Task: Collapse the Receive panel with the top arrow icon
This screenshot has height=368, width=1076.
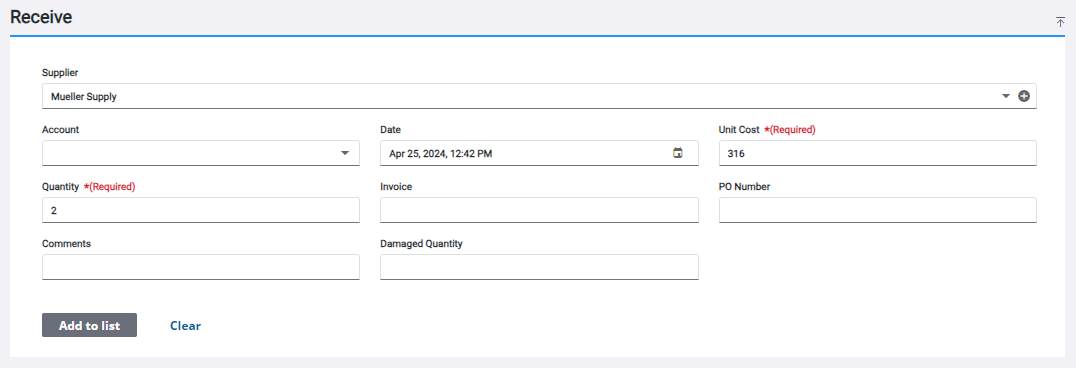Action: [x=1060, y=22]
